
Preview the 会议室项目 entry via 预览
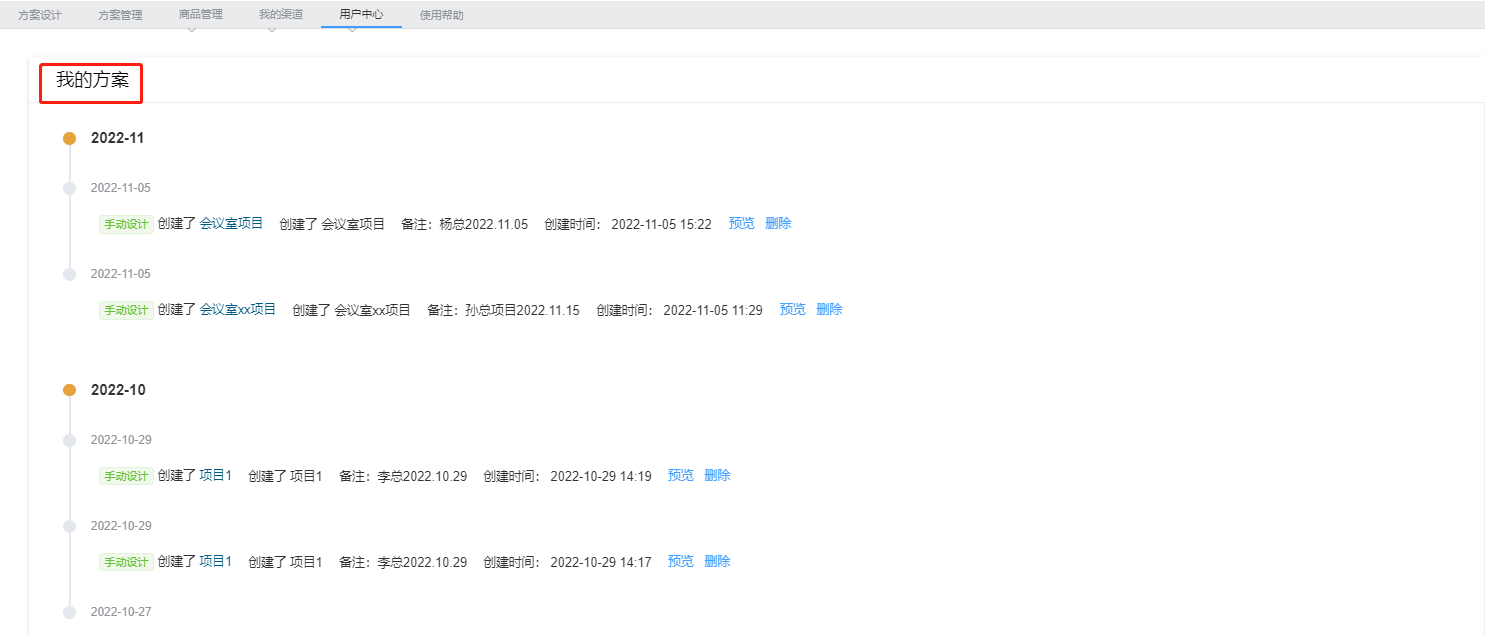(x=741, y=223)
